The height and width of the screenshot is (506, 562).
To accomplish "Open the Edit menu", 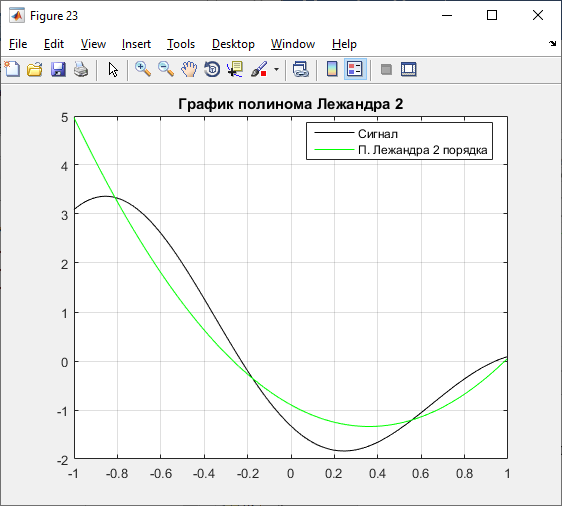I will tap(54, 44).
